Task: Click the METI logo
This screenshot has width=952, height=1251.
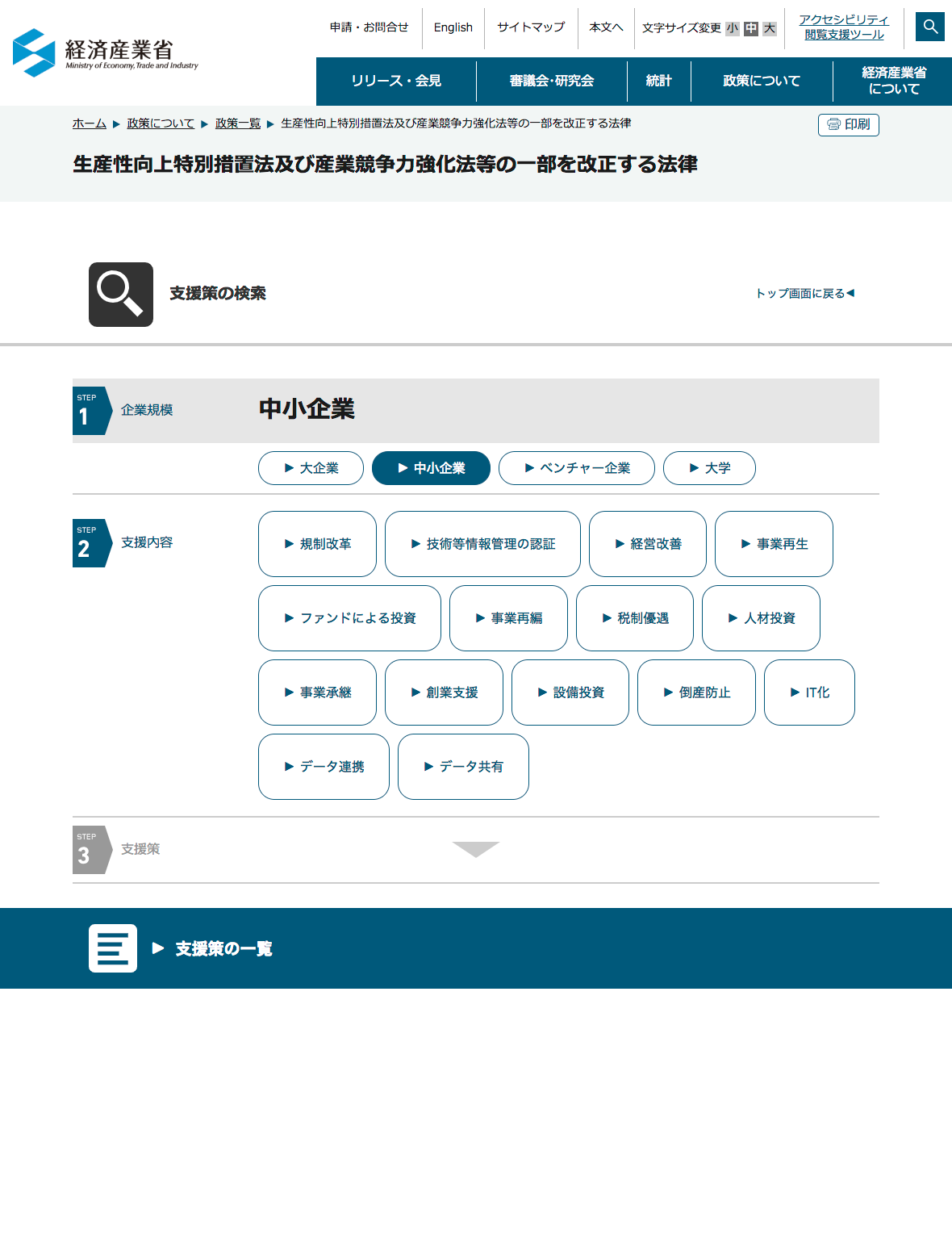Action: [x=106, y=53]
